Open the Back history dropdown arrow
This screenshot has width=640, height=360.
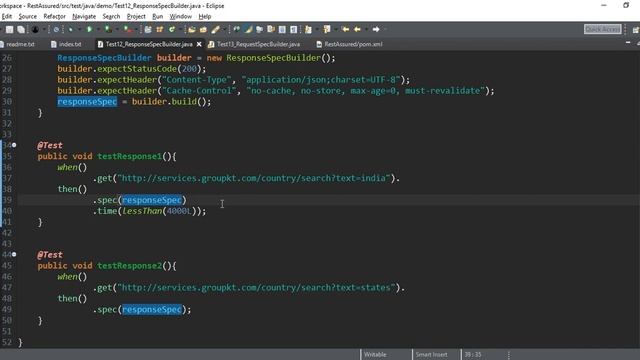click(x=366, y=29)
